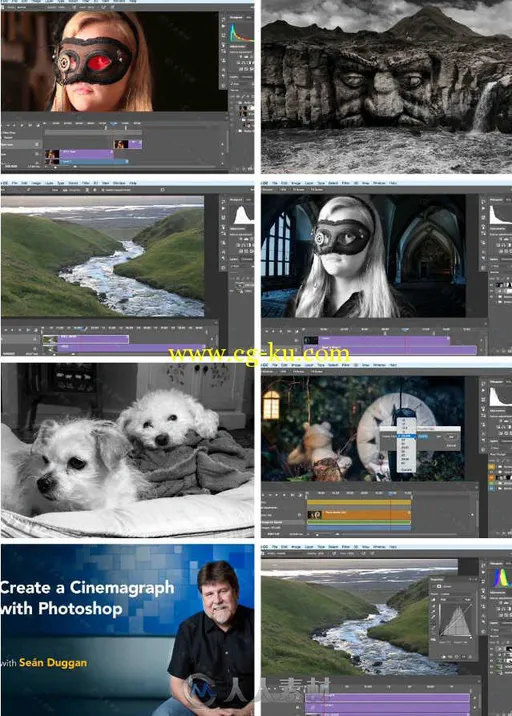Click the plus icon on red-mask upper track

click(x=223, y=145)
